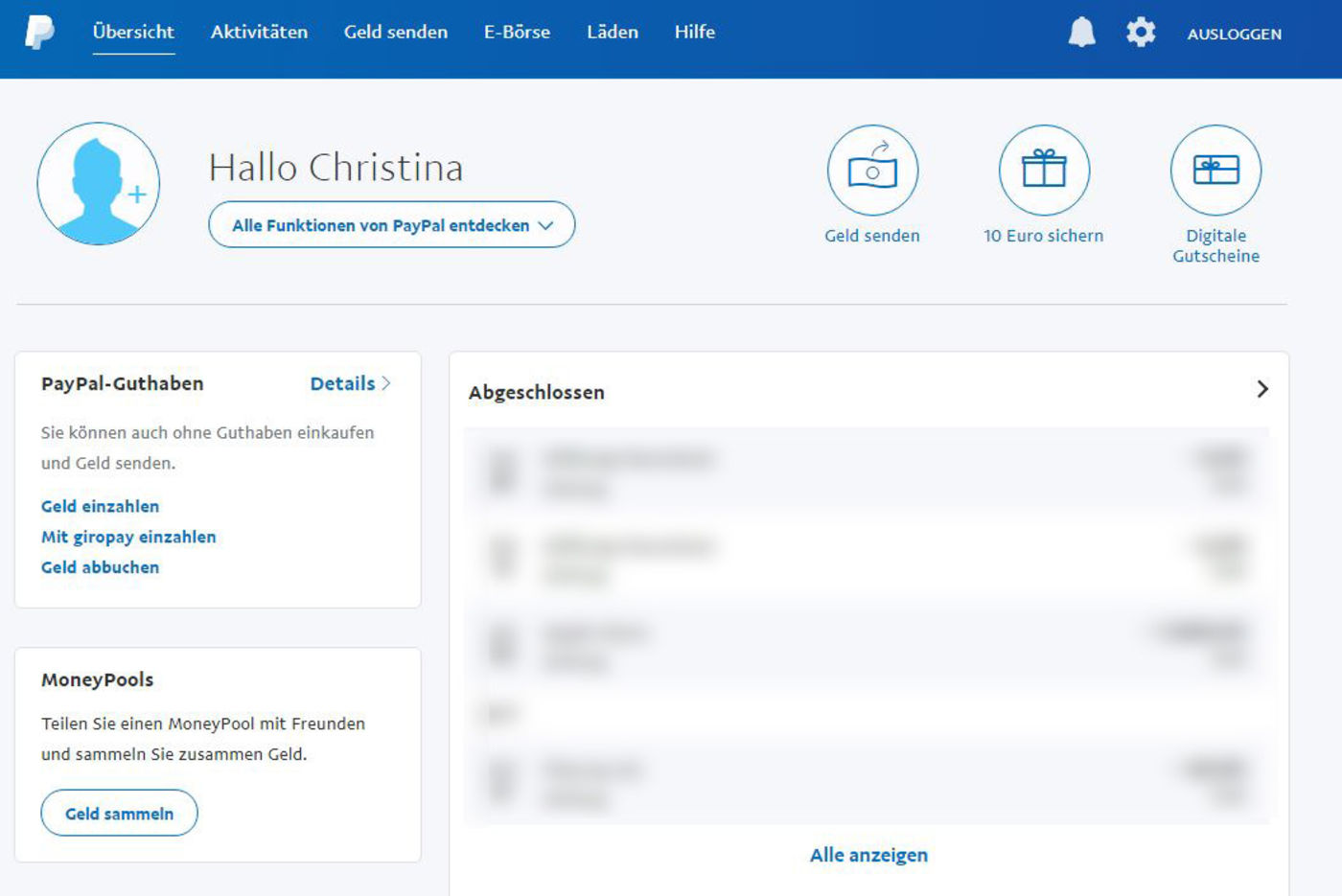Click the 10 Euro sichern gift icon
1342x896 pixels.
pyautogui.click(x=1044, y=171)
